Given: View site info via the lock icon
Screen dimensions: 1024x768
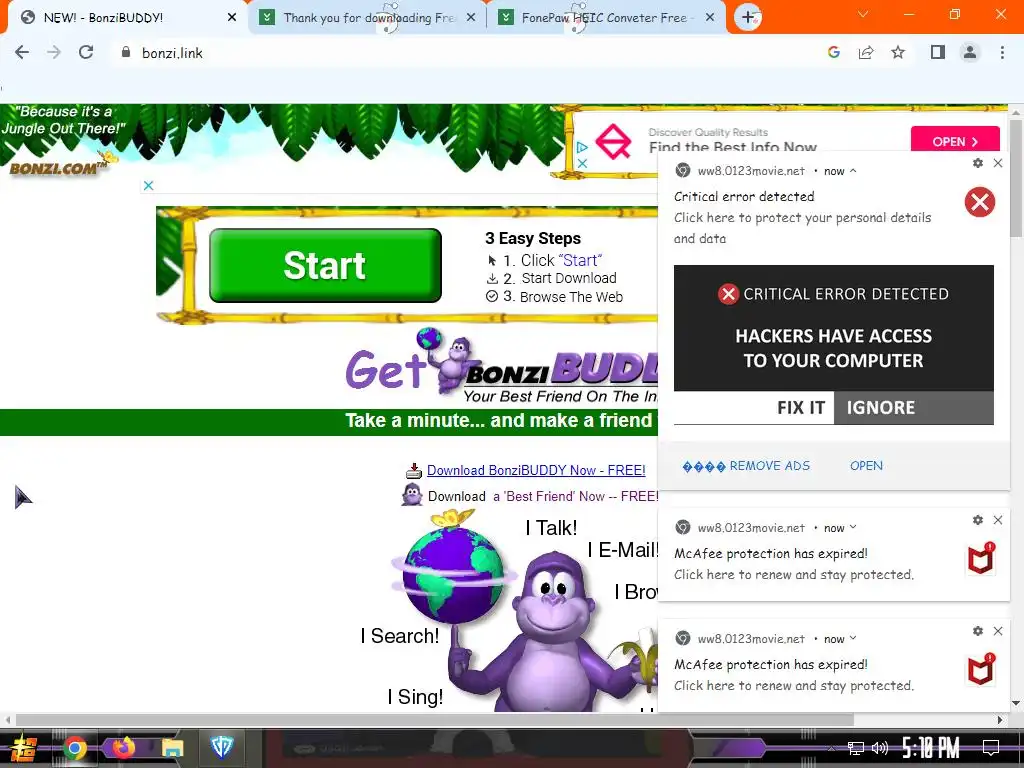Looking at the screenshot, I should [x=126, y=52].
